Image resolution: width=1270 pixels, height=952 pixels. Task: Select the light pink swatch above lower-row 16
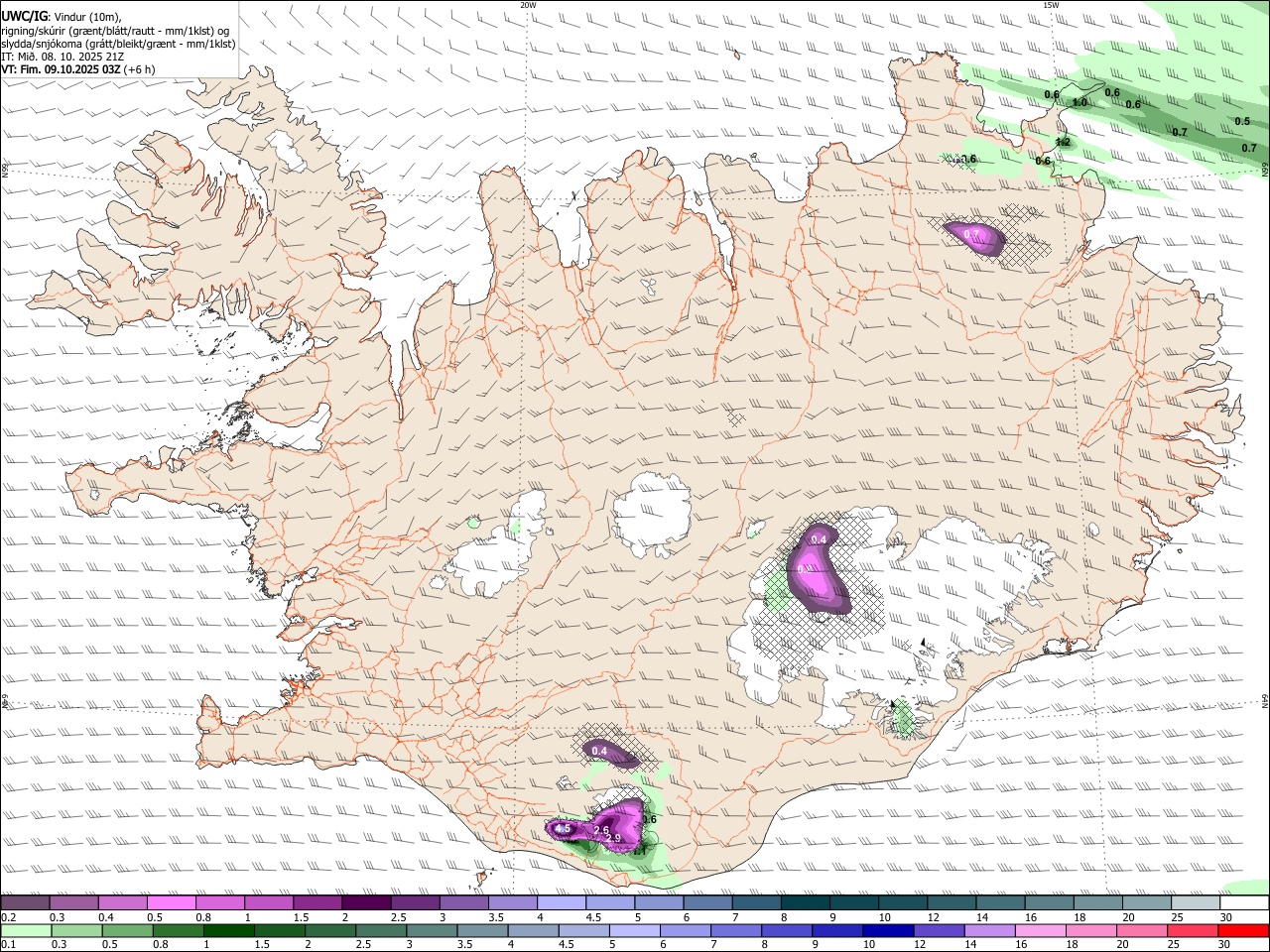tap(1041, 930)
